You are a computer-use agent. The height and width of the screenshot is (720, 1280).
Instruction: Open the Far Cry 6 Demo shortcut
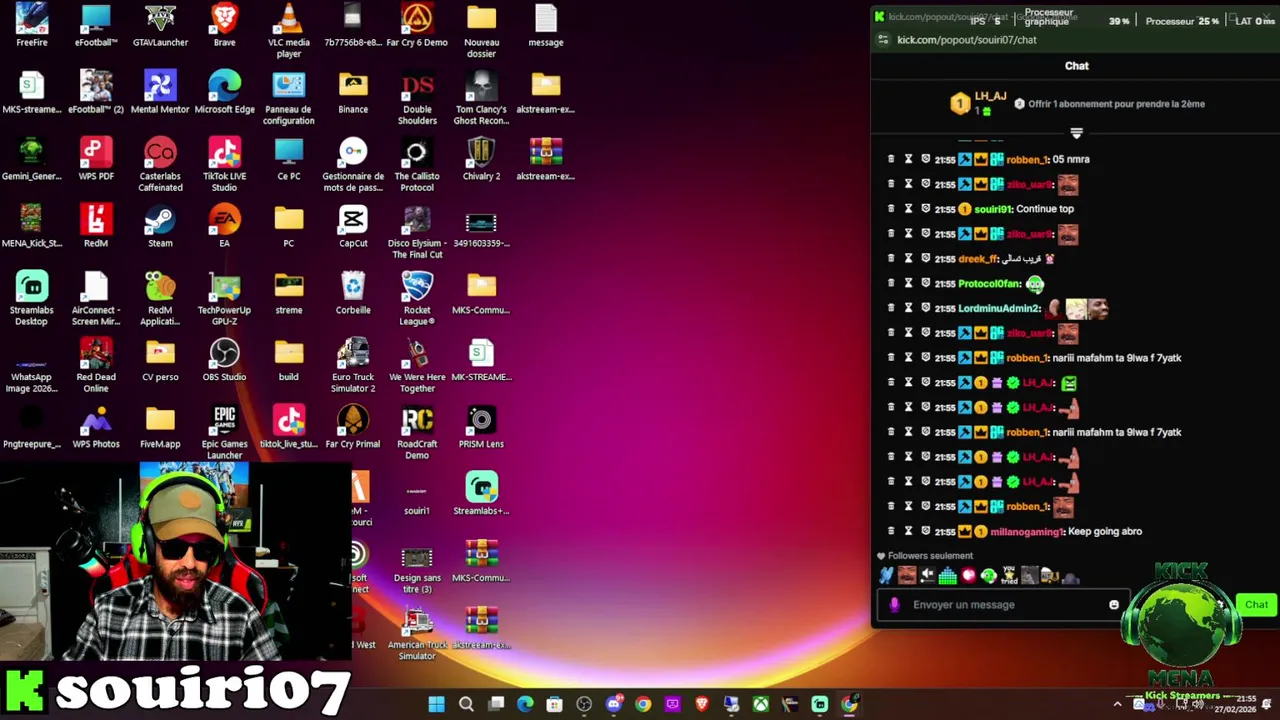417,25
